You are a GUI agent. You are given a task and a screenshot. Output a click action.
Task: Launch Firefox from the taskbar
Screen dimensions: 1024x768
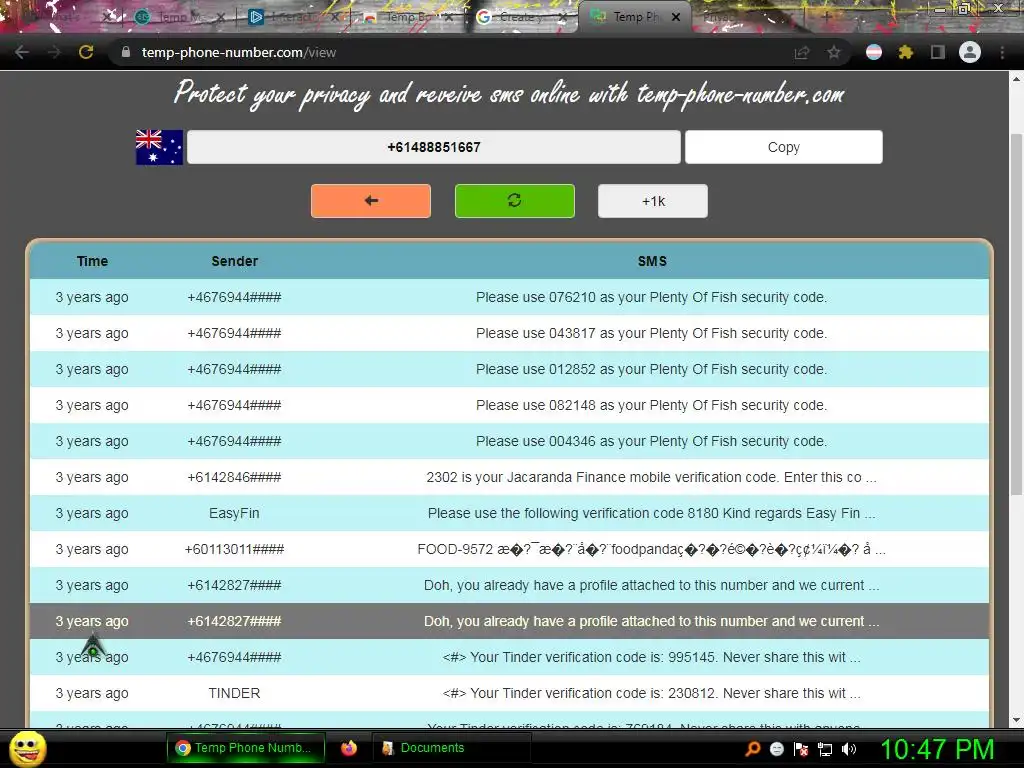pos(349,748)
